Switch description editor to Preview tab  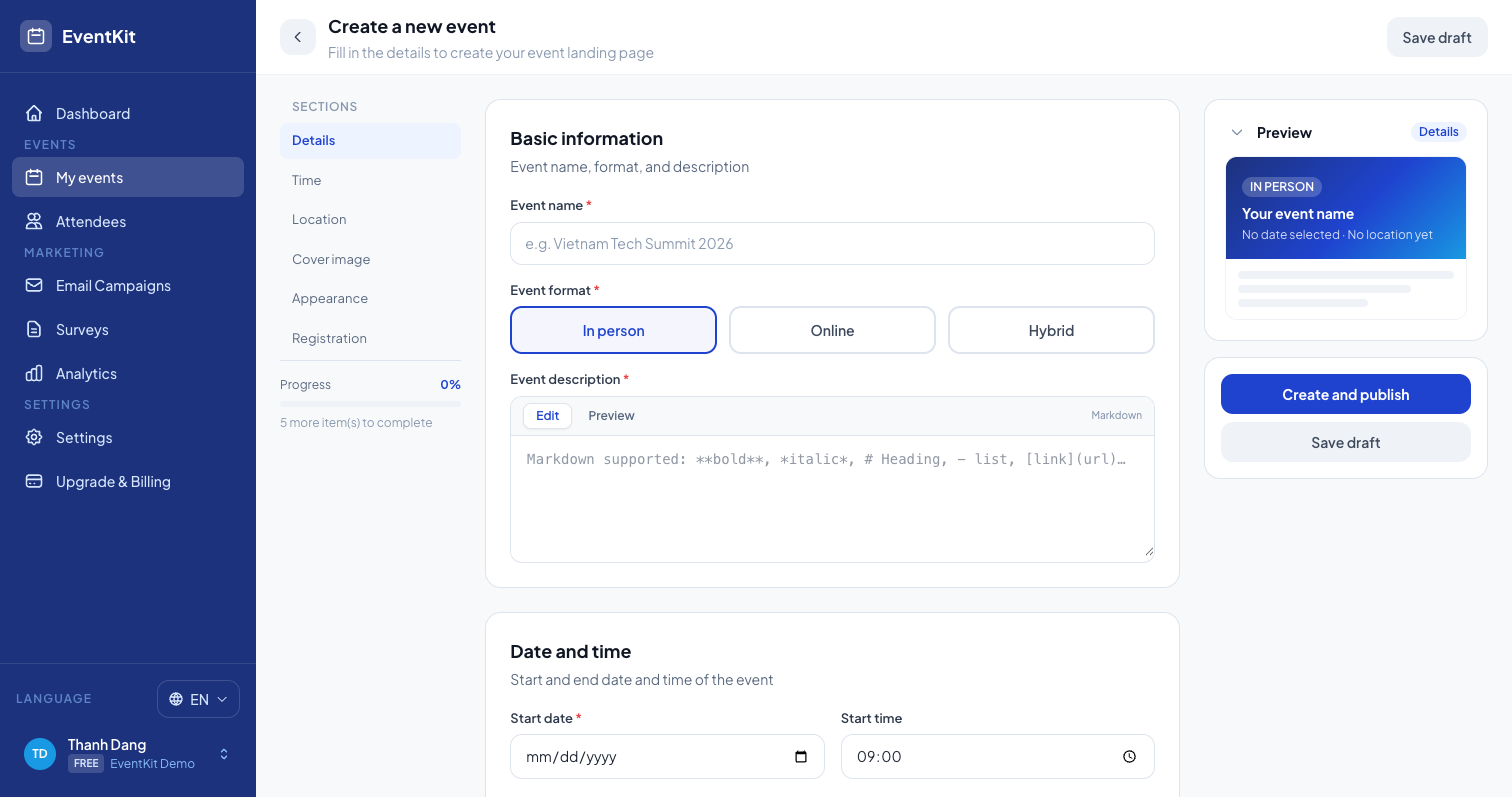(x=611, y=415)
